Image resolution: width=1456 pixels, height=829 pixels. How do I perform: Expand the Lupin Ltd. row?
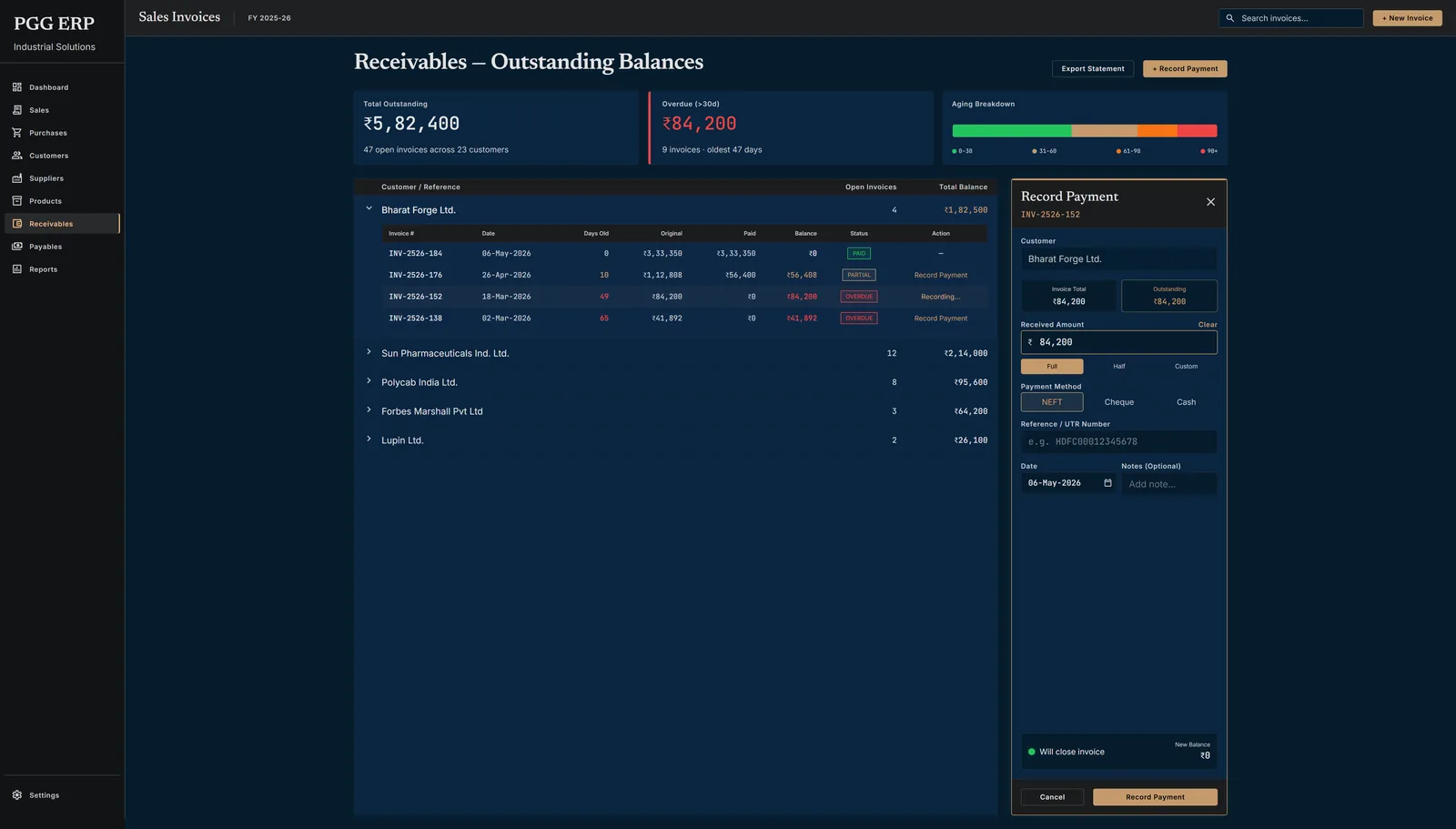click(369, 440)
